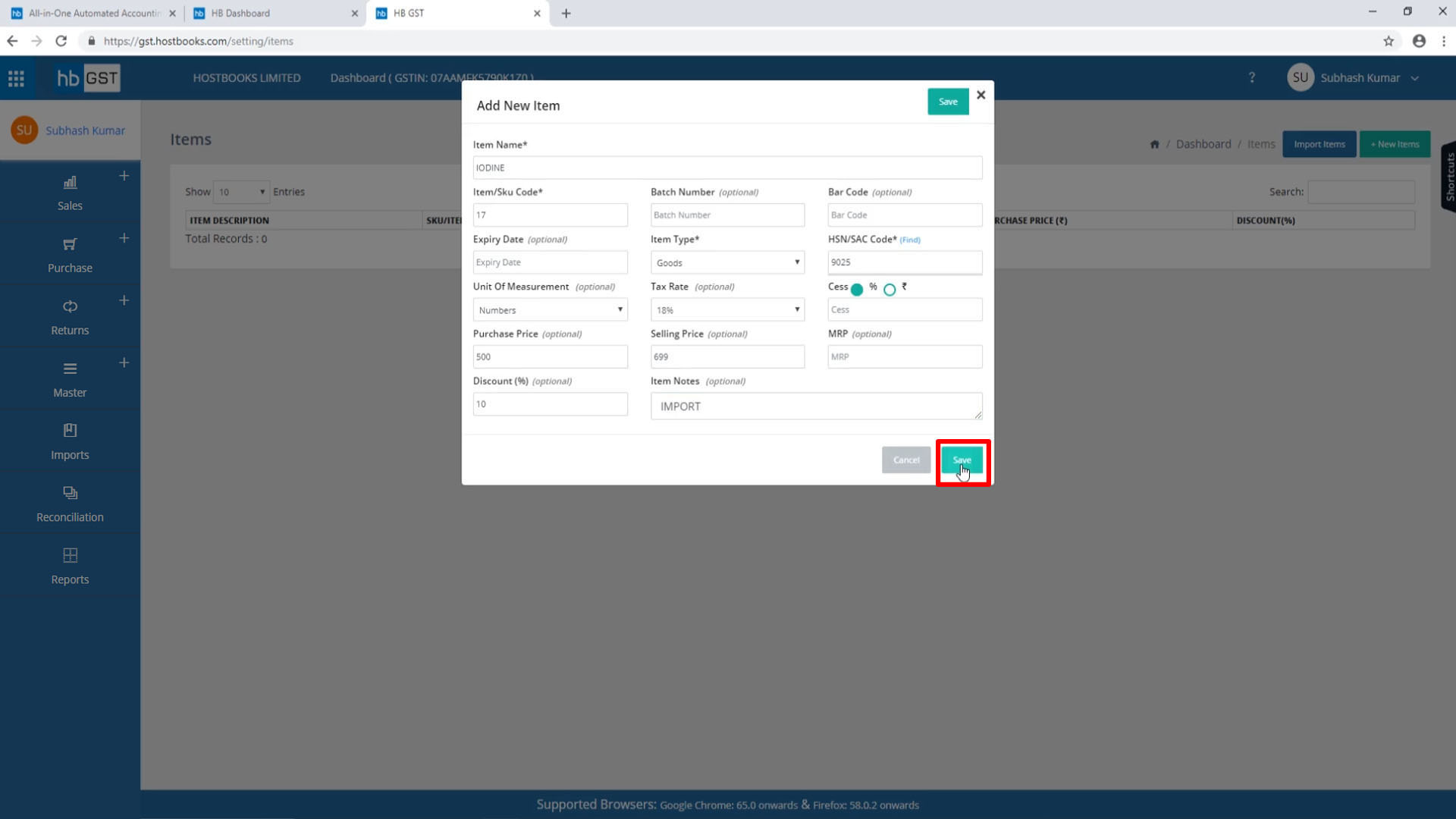The height and width of the screenshot is (819, 1456).
Task: Click the Find link next to HSN/SAC Code
Action: 909,239
